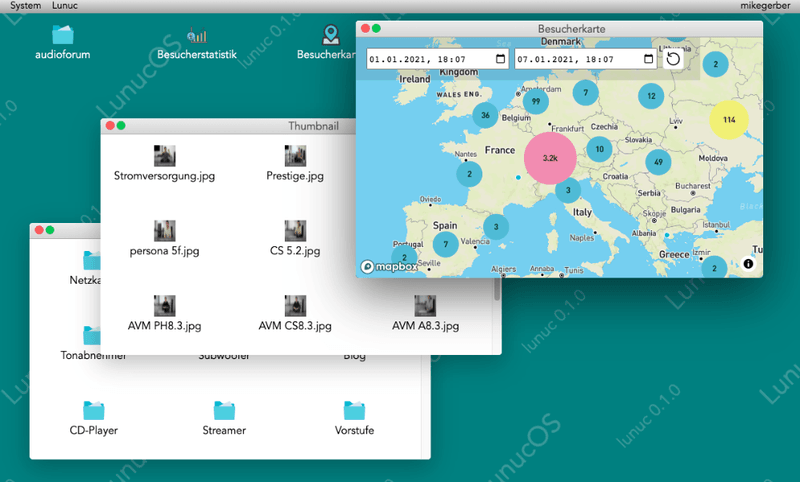Viewport: 800px width, 482px height.
Task: Open the Streamer folder
Action: [x=224, y=411]
